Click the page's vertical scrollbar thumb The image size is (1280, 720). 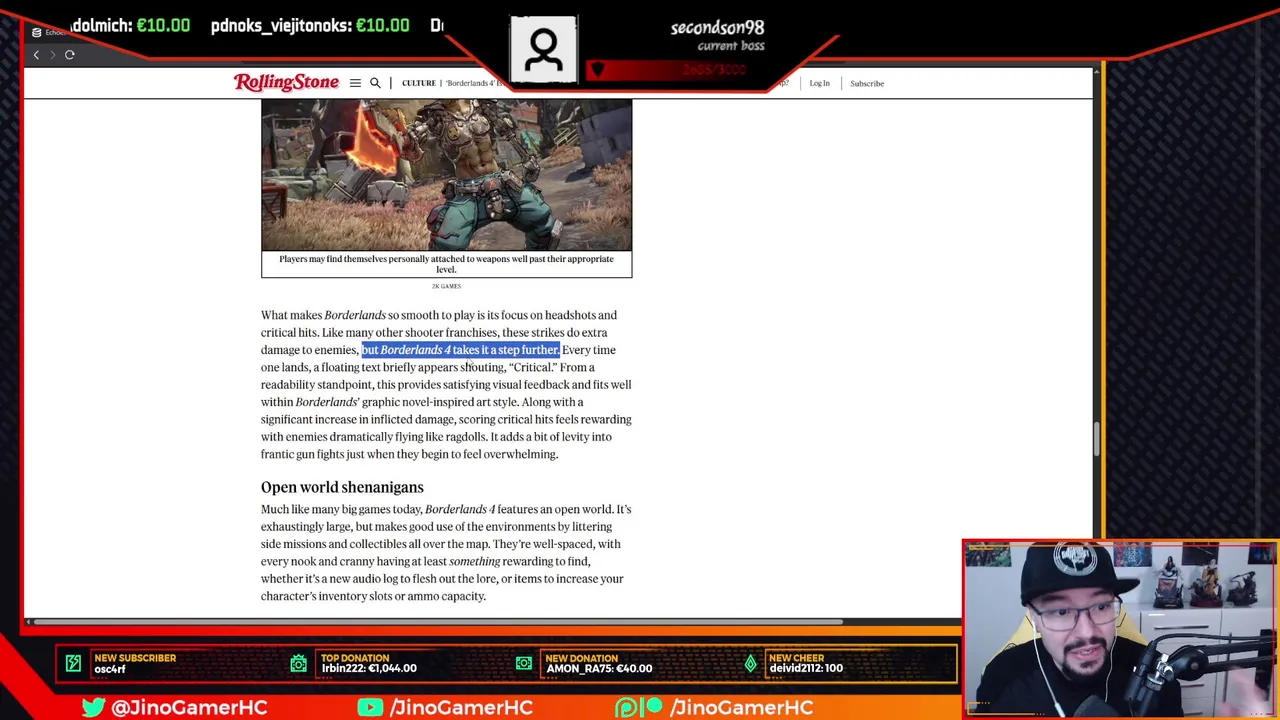(x=1097, y=438)
